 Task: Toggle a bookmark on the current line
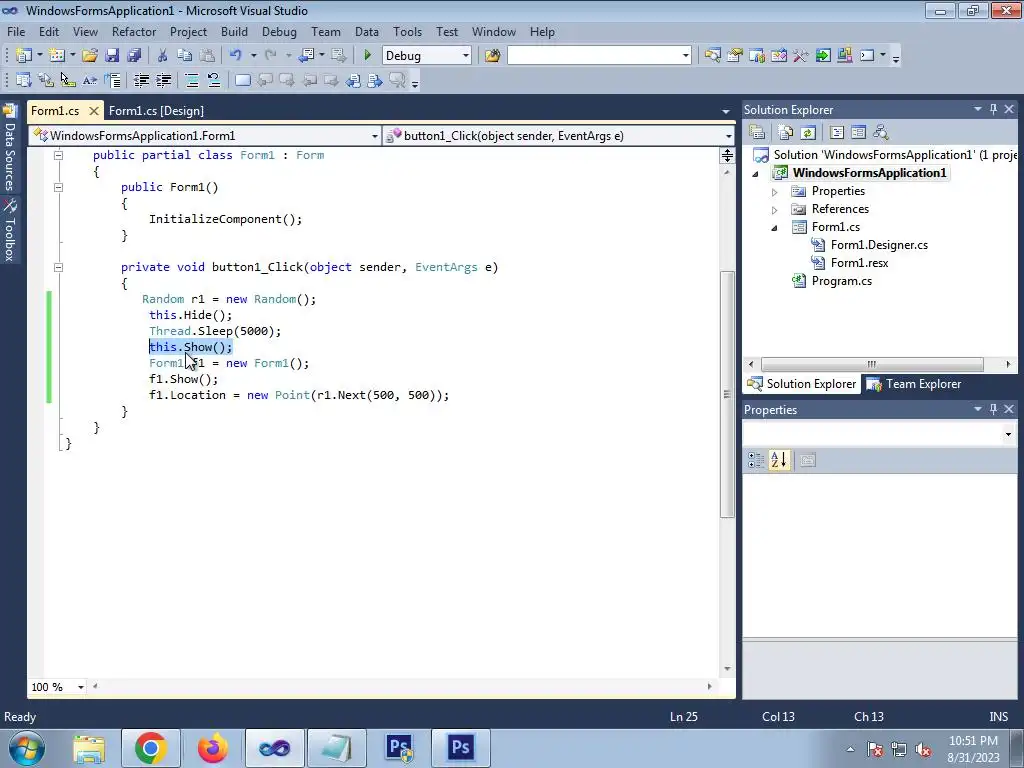(242, 80)
